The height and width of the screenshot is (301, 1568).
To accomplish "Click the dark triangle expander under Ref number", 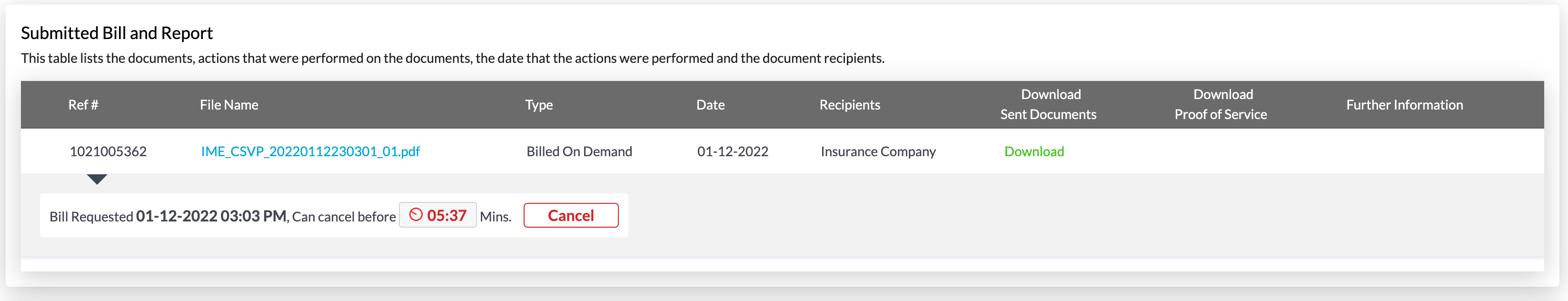I will click(x=97, y=179).
